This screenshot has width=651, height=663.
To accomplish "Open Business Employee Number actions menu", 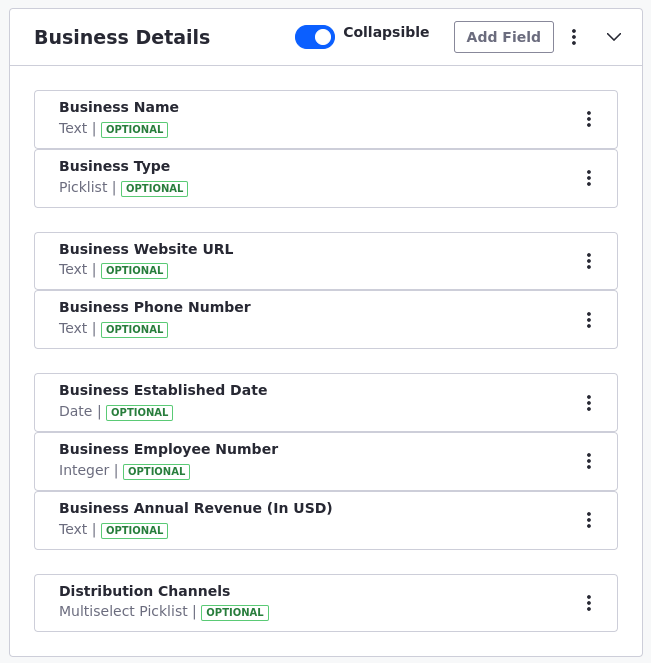I will pos(588,461).
